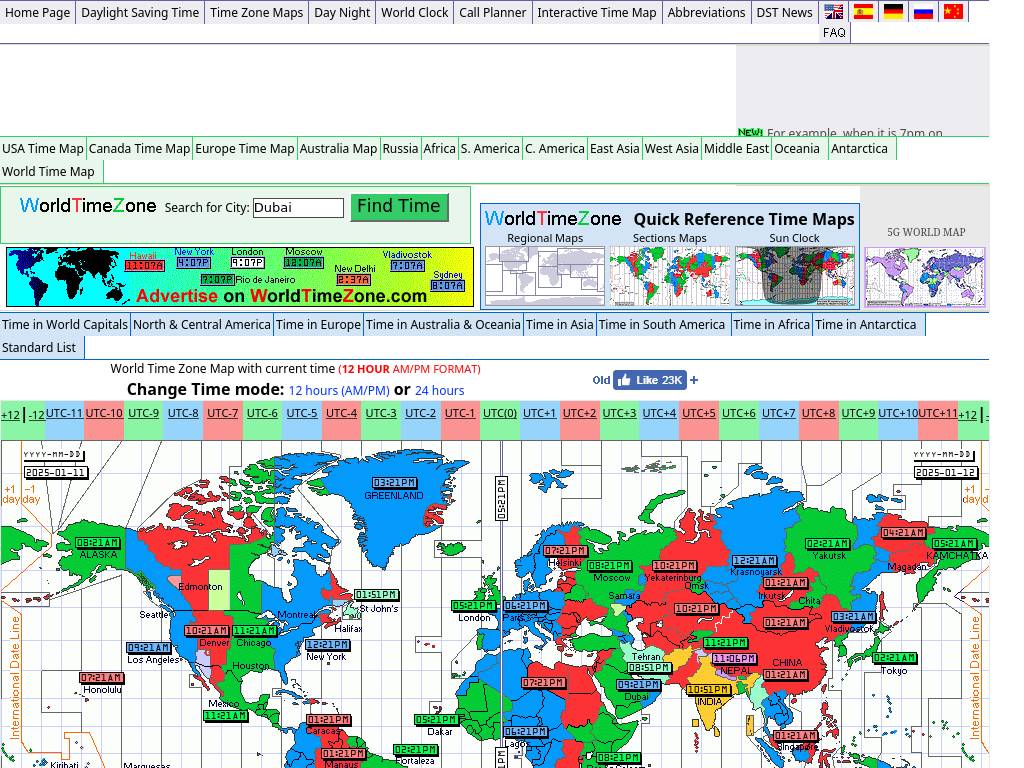
Task: Select the UTC(0) zone header
Action: pyautogui.click(x=500, y=413)
